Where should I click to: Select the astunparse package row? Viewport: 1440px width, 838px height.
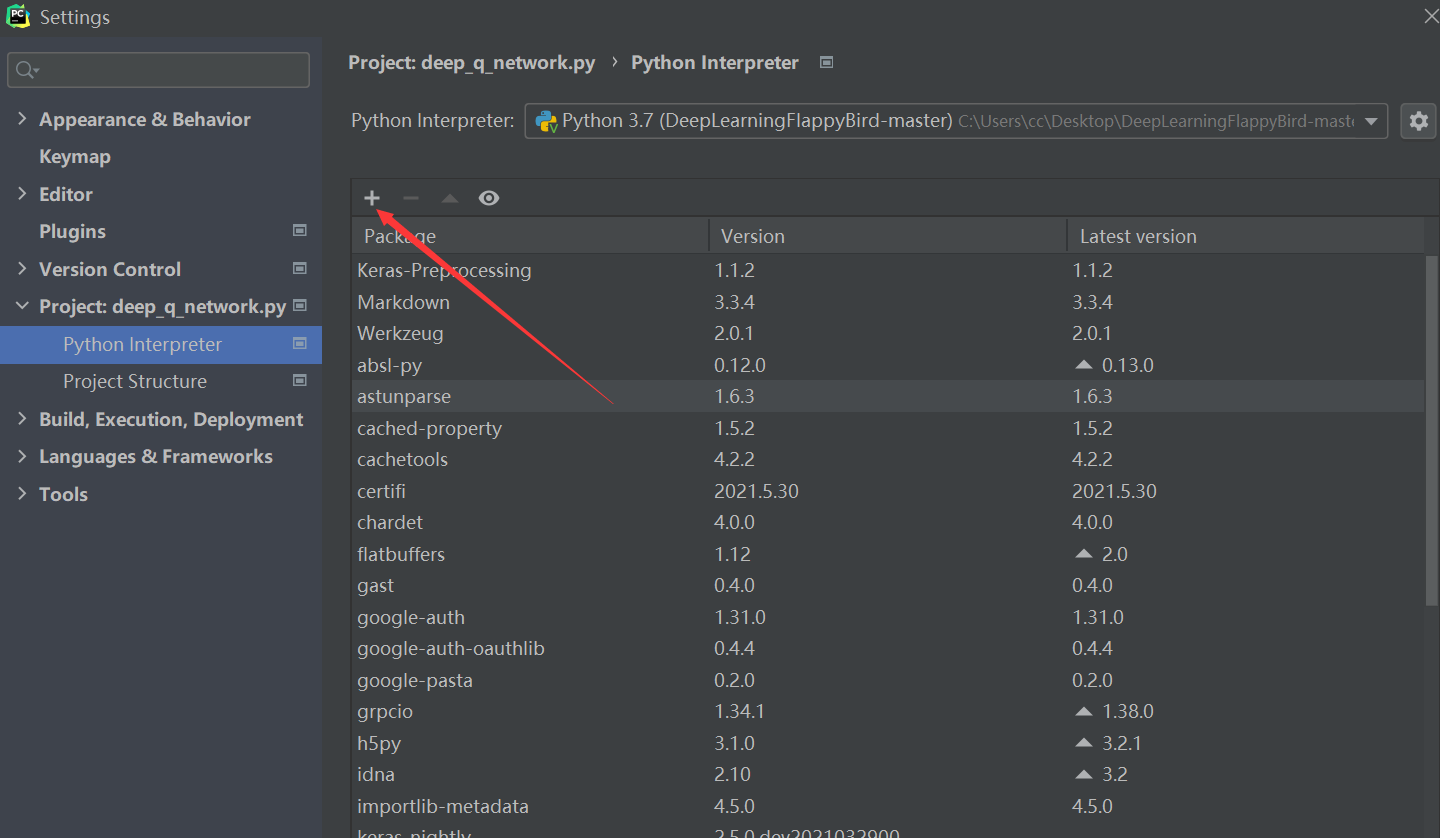click(x=888, y=396)
